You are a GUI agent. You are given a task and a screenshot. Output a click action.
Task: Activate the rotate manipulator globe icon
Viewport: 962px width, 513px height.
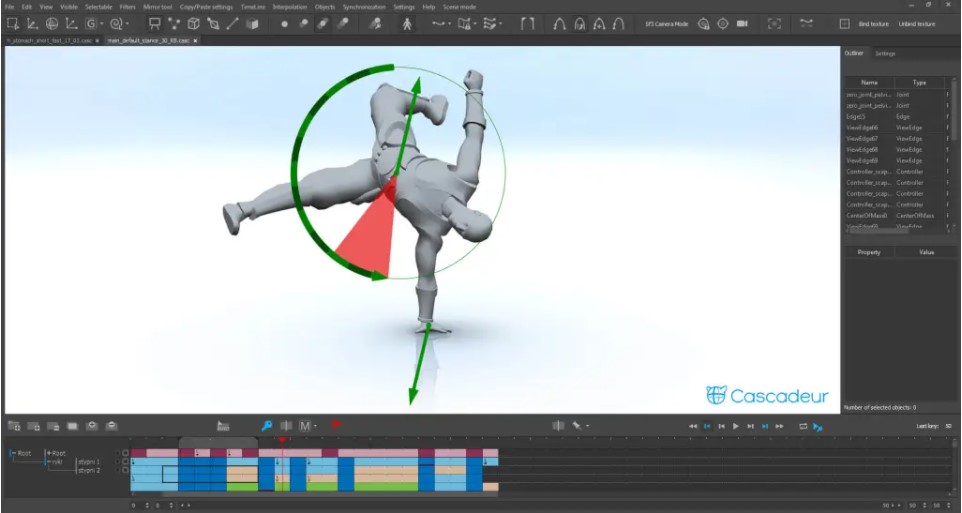51,23
